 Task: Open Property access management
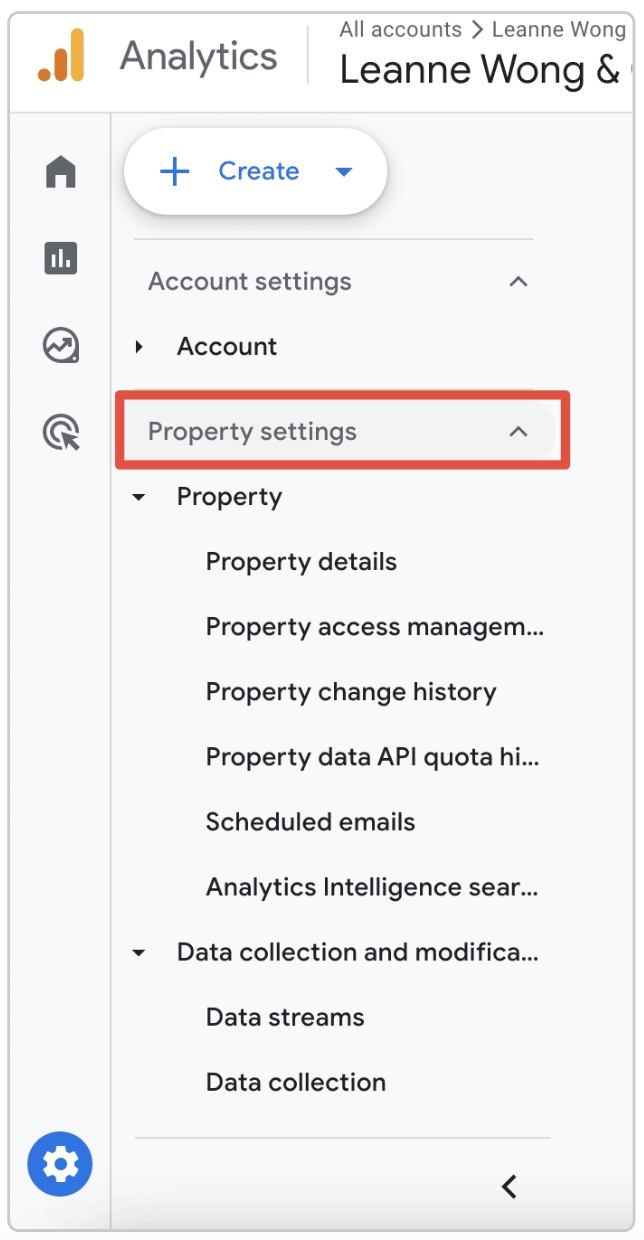click(x=374, y=627)
